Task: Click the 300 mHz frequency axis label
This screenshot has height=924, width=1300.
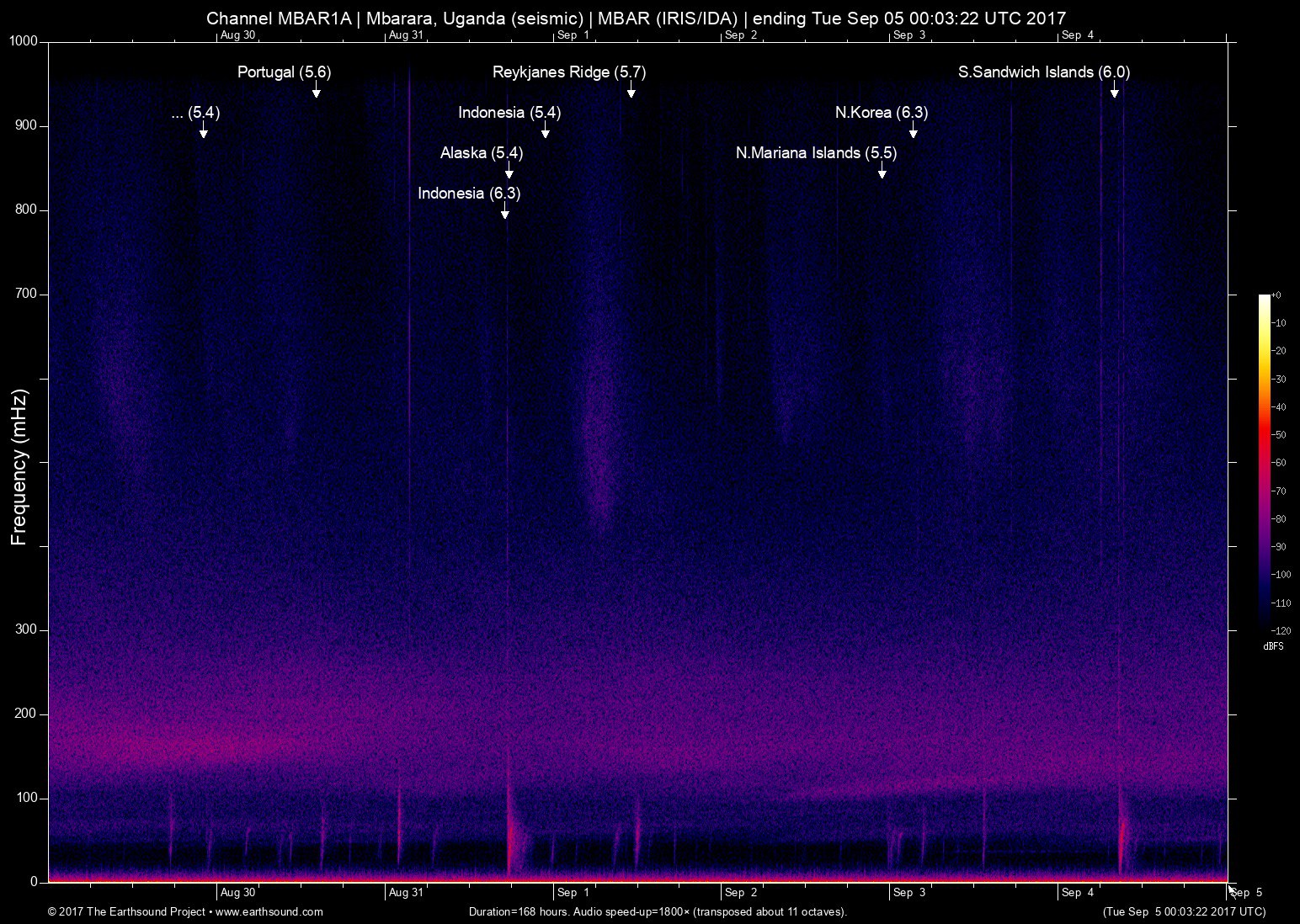Action: tap(27, 629)
